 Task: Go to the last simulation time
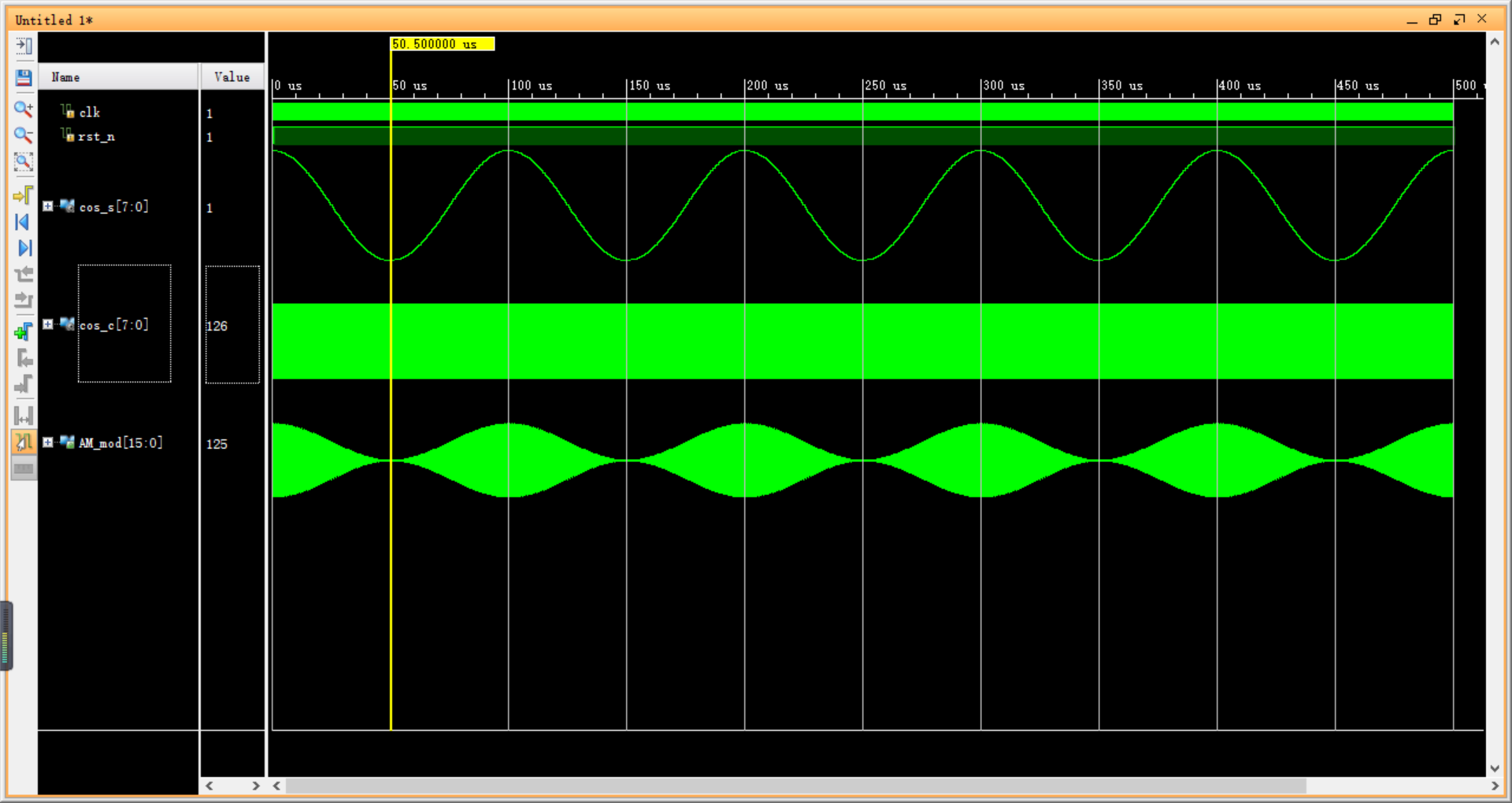pyautogui.click(x=24, y=248)
